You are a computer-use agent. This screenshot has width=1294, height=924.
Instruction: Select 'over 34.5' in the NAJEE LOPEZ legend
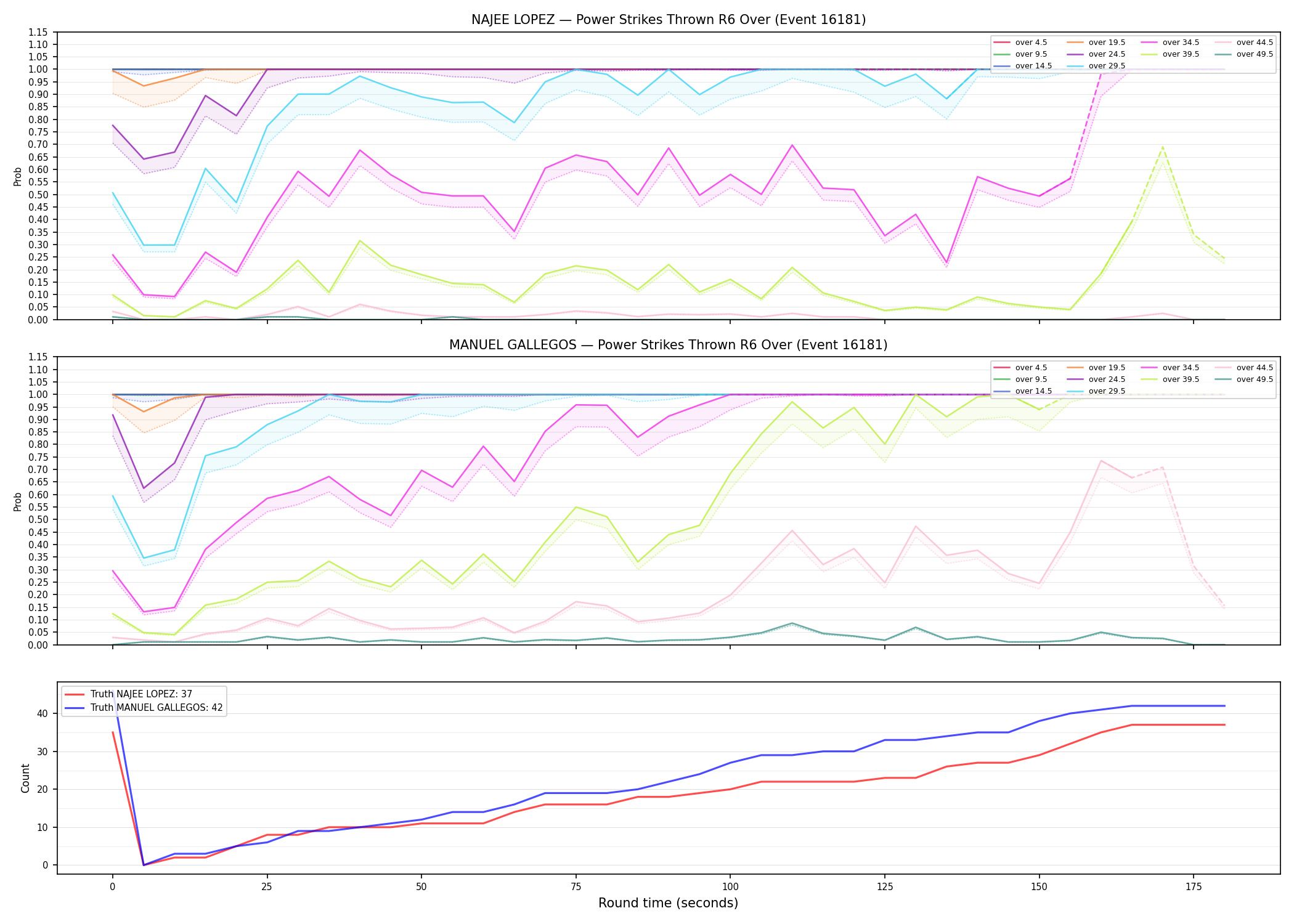pos(1170,43)
